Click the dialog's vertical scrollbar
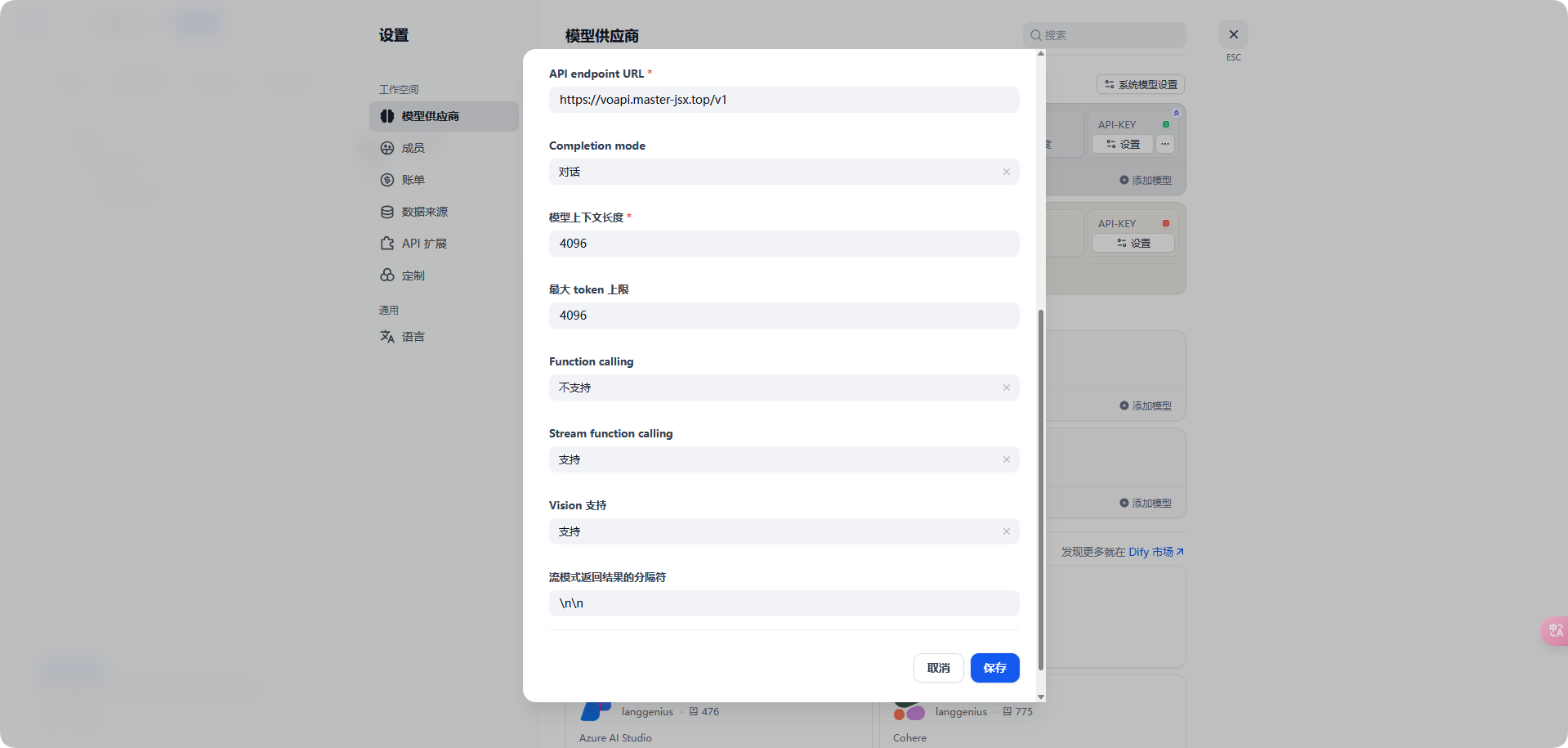The image size is (1568, 748). [x=1040, y=489]
